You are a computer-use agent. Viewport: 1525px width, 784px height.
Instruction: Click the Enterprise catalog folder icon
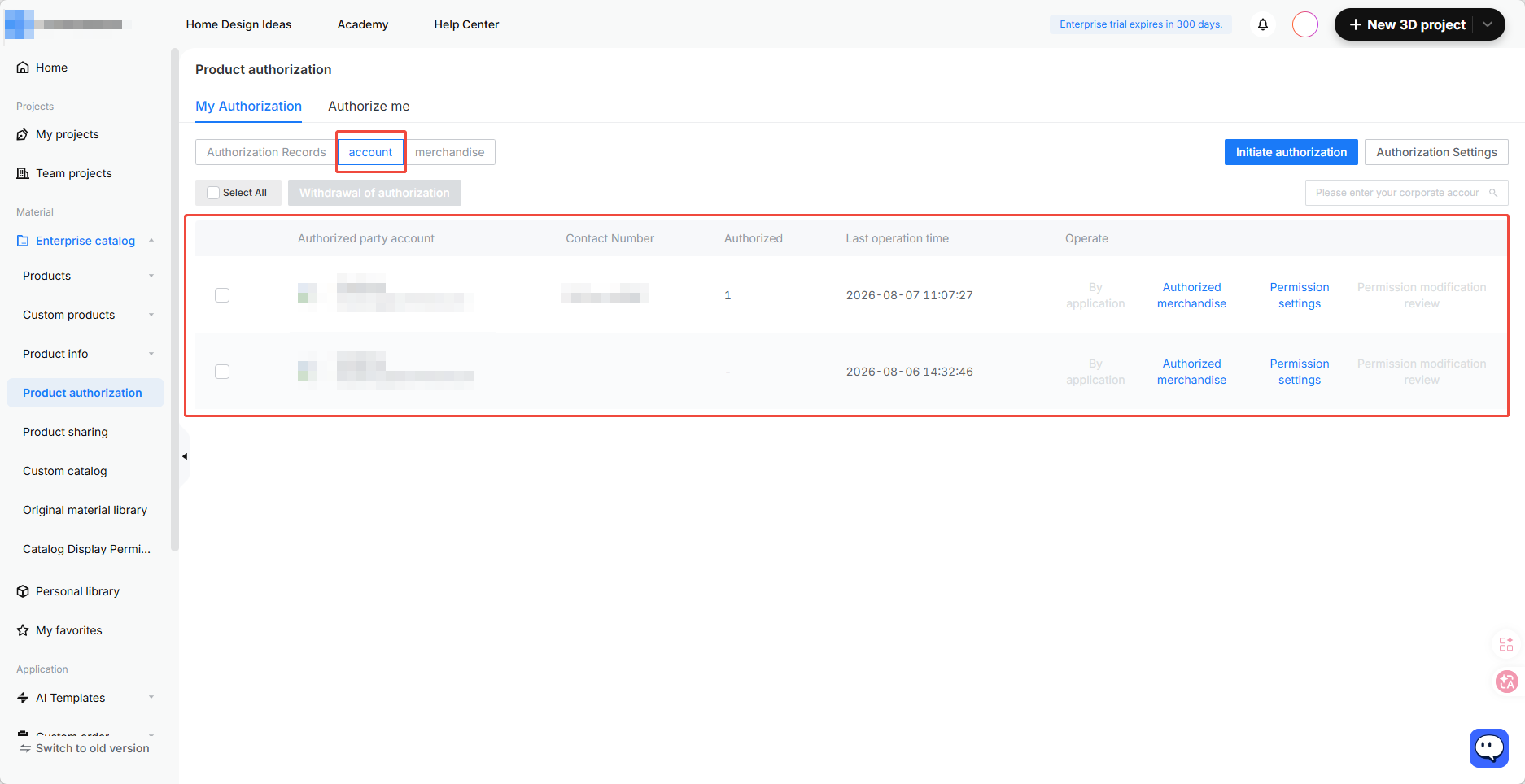[x=23, y=241]
